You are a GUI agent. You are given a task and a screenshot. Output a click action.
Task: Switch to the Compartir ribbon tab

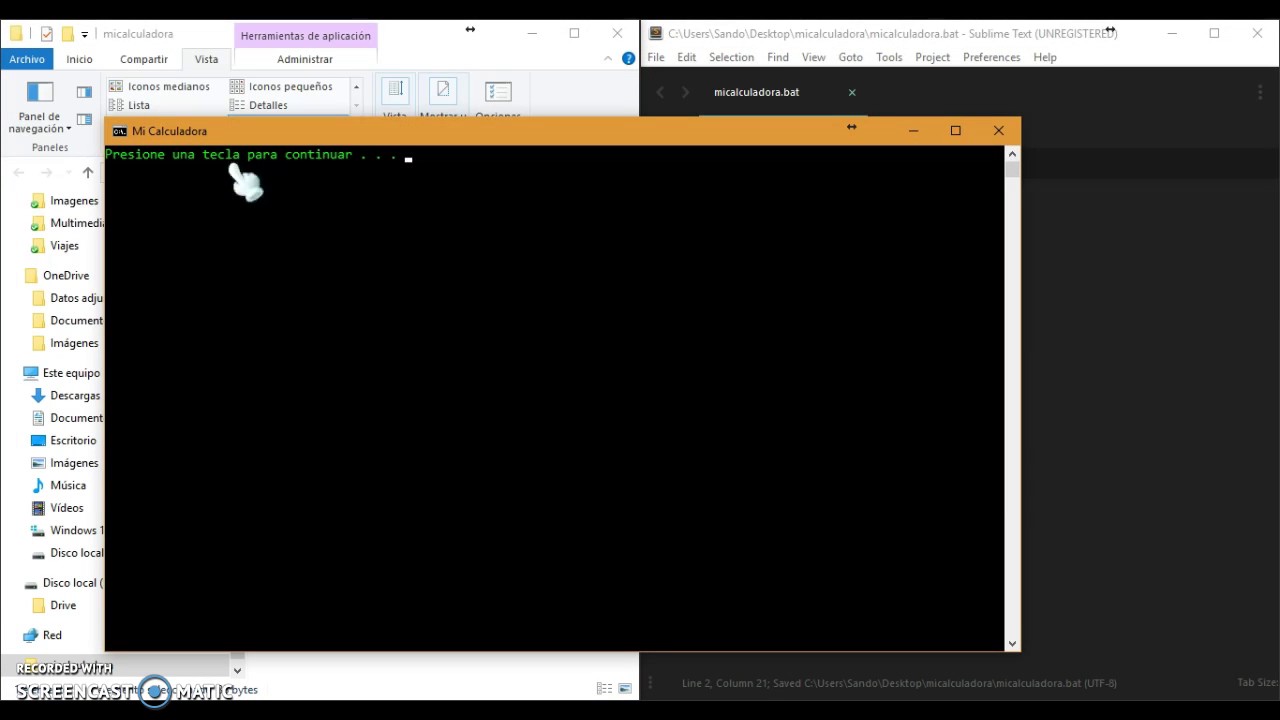click(x=144, y=59)
